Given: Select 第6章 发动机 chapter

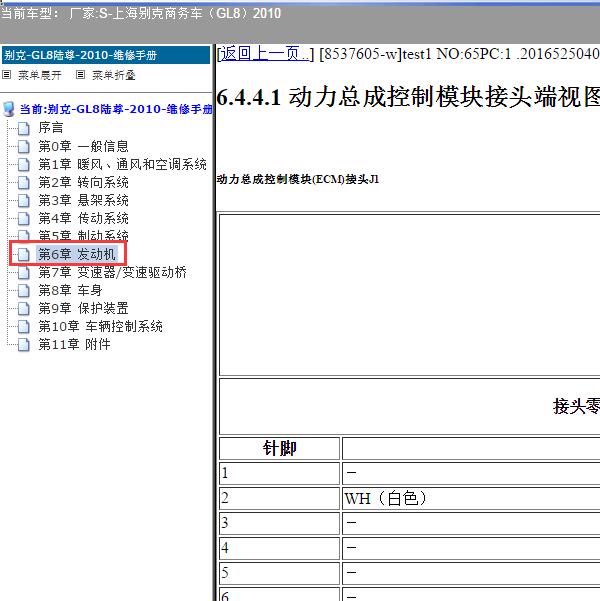Looking at the screenshot, I should pos(77,254).
